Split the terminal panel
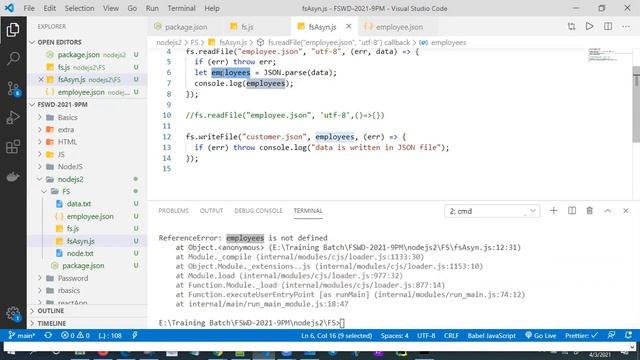The width and height of the screenshot is (640, 360). 572,211
